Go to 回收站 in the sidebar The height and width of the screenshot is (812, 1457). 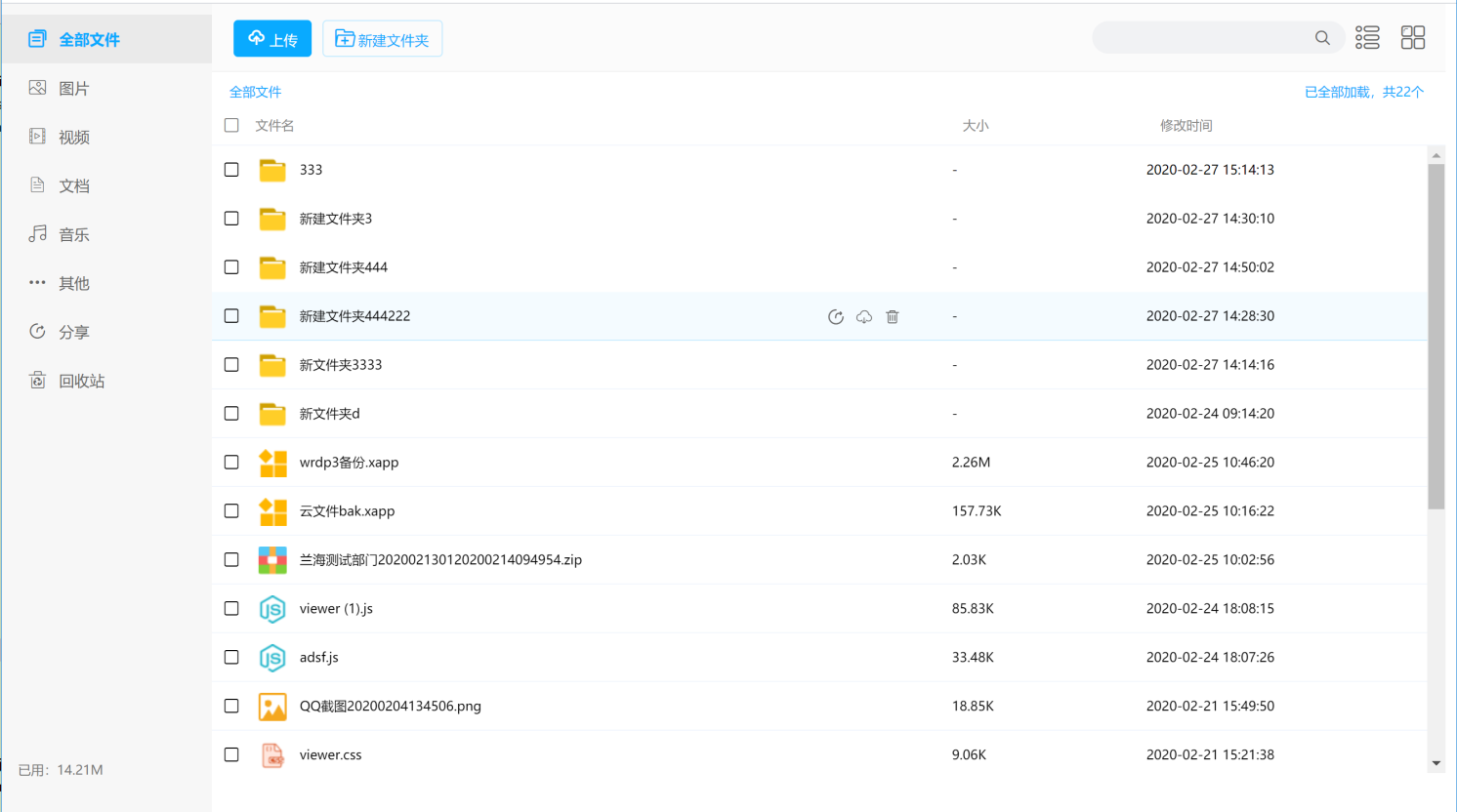click(80, 382)
